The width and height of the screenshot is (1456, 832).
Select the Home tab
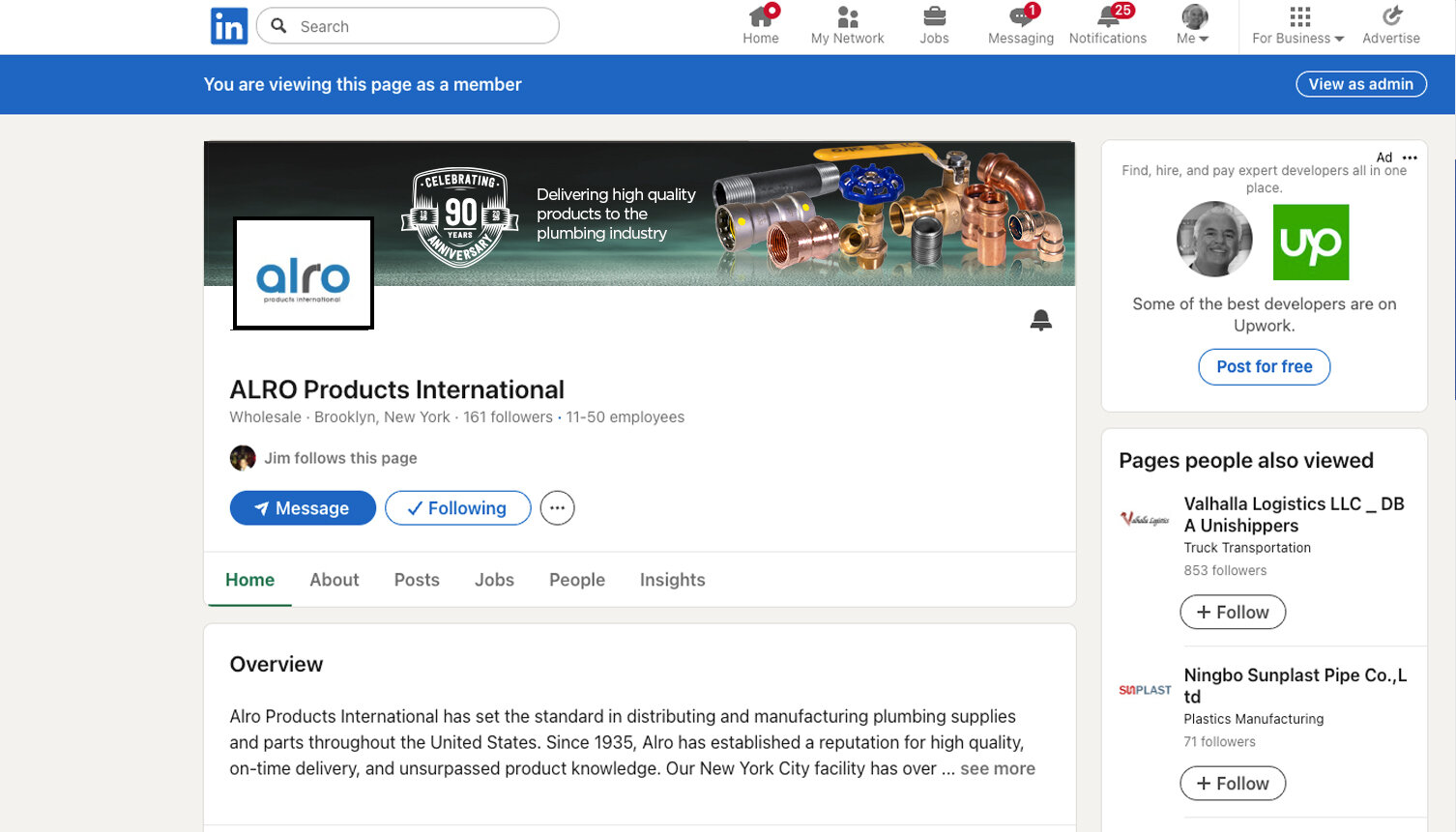(x=249, y=580)
